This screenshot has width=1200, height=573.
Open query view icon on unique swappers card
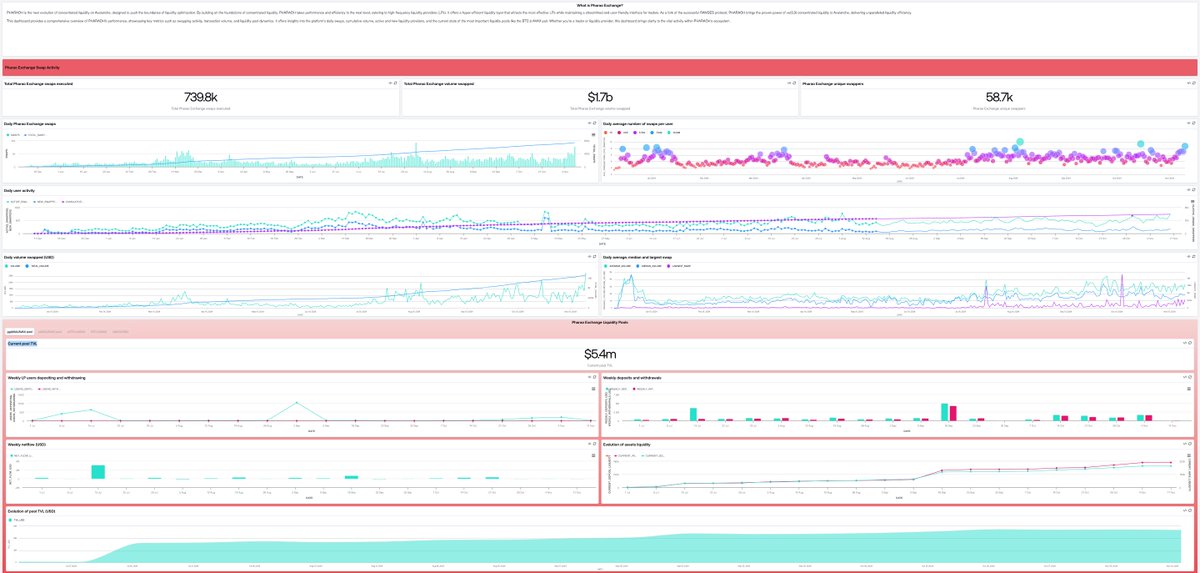point(1187,83)
